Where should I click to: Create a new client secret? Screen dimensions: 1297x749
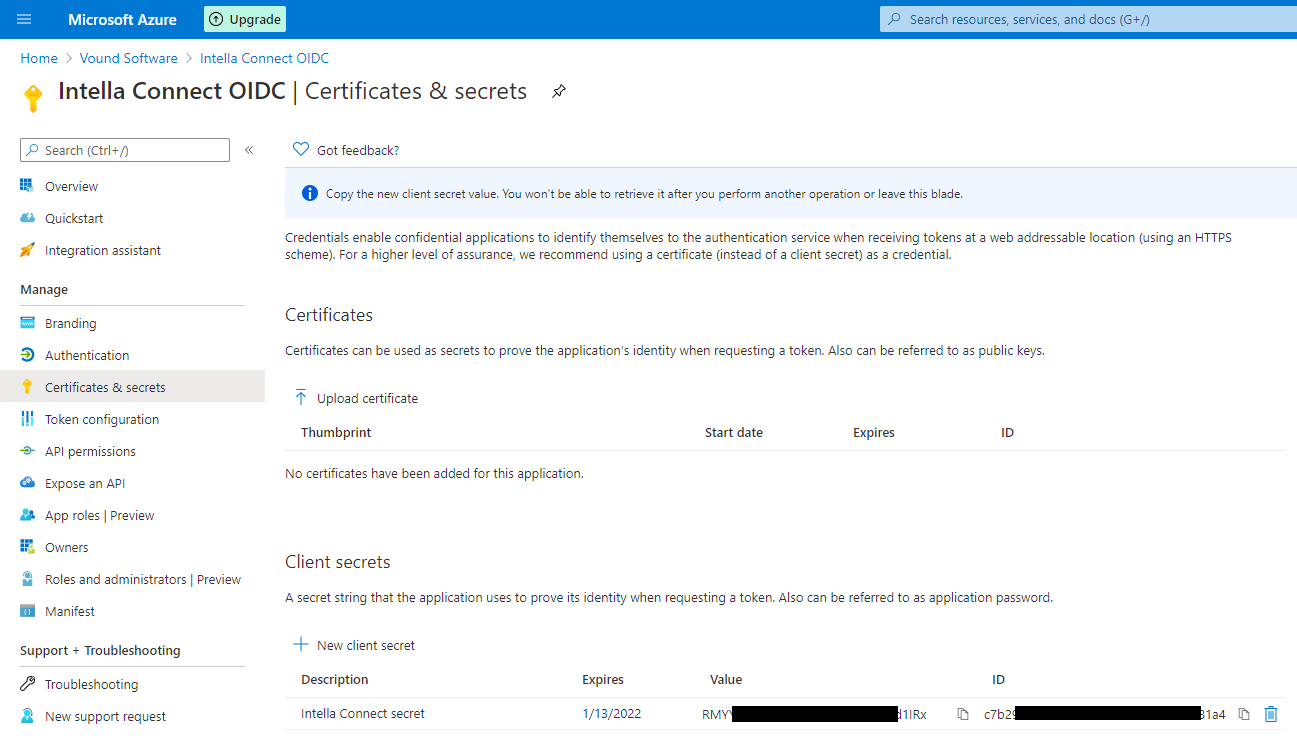(354, 644)
